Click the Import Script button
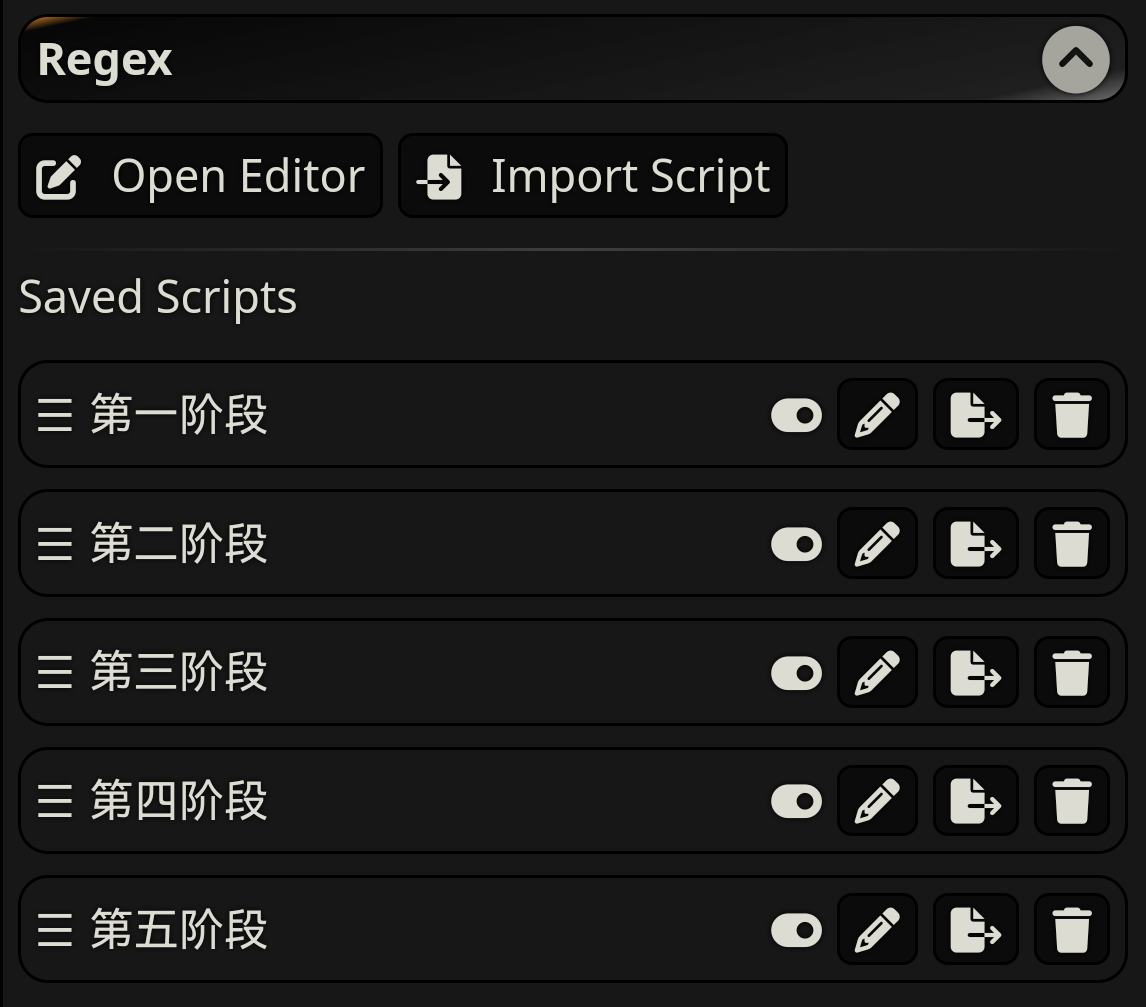Viewport: 1146px width, 1007px height. point(592,176)
